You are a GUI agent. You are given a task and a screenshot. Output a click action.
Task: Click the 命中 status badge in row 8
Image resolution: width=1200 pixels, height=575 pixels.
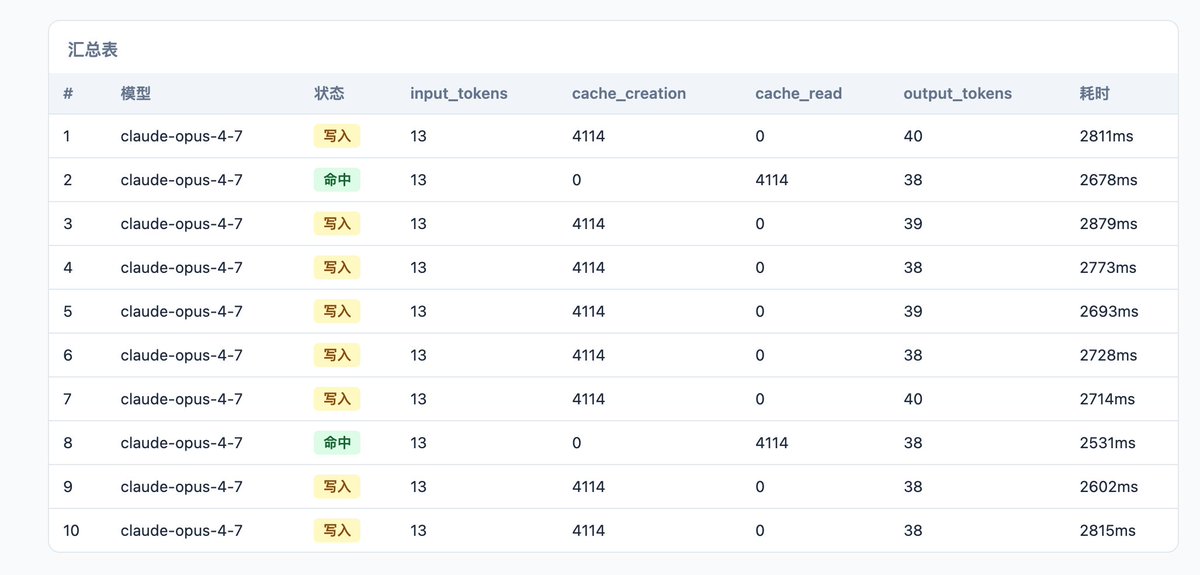[x=337, y=443]
